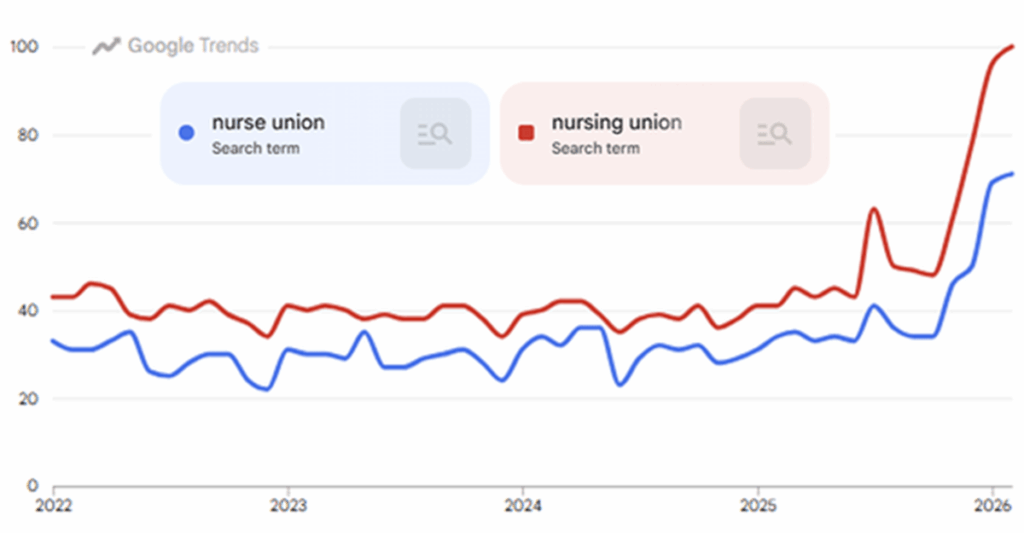
Task: Click the search icon in nursing union card
Action: point(774,133)
